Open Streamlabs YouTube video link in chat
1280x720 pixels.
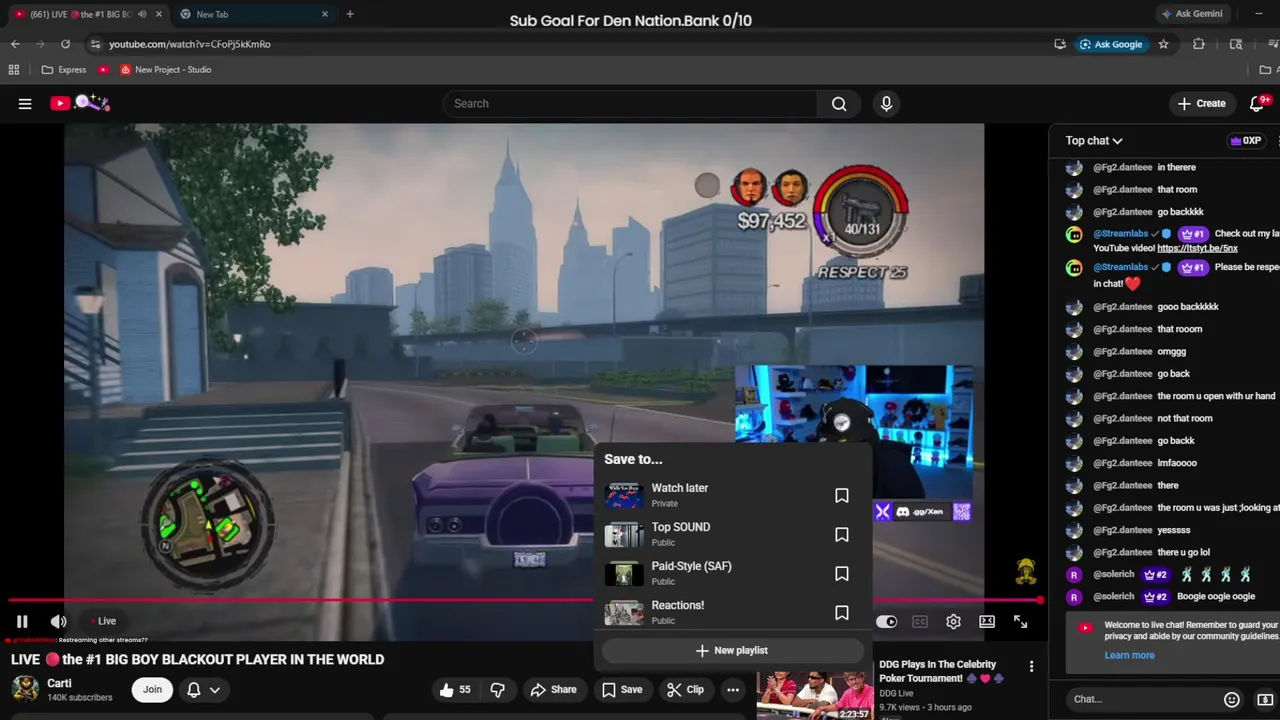[x=1197, y=248]
